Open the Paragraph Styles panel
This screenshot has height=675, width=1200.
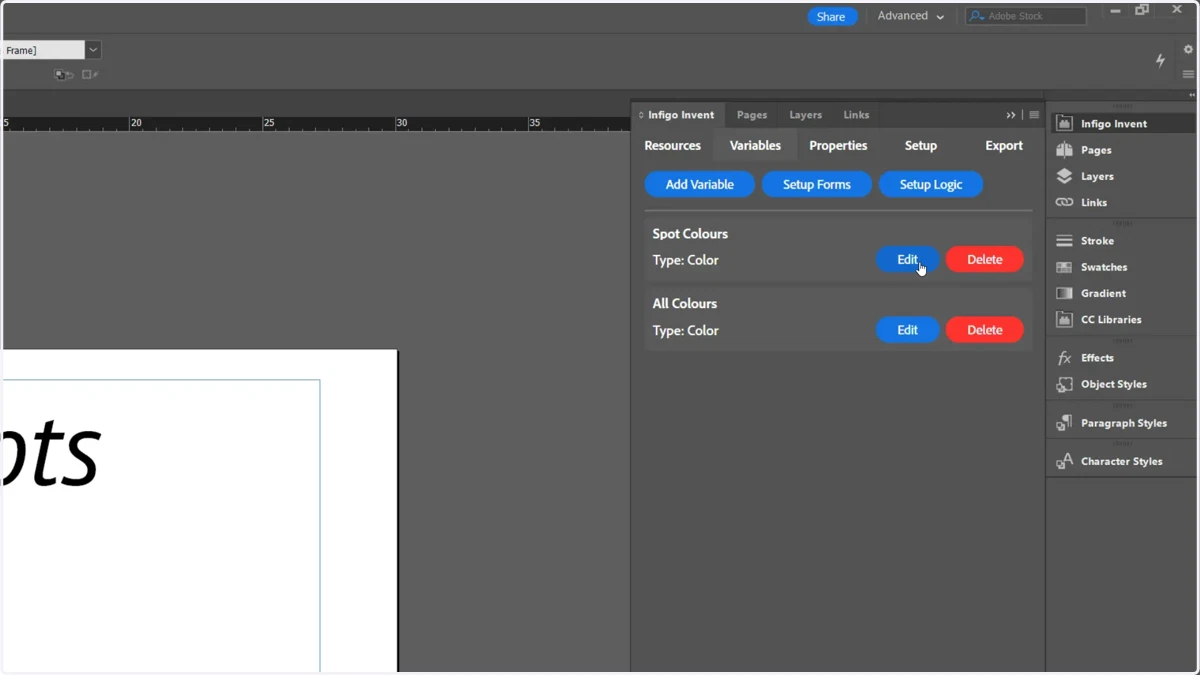click(1121, 423)
